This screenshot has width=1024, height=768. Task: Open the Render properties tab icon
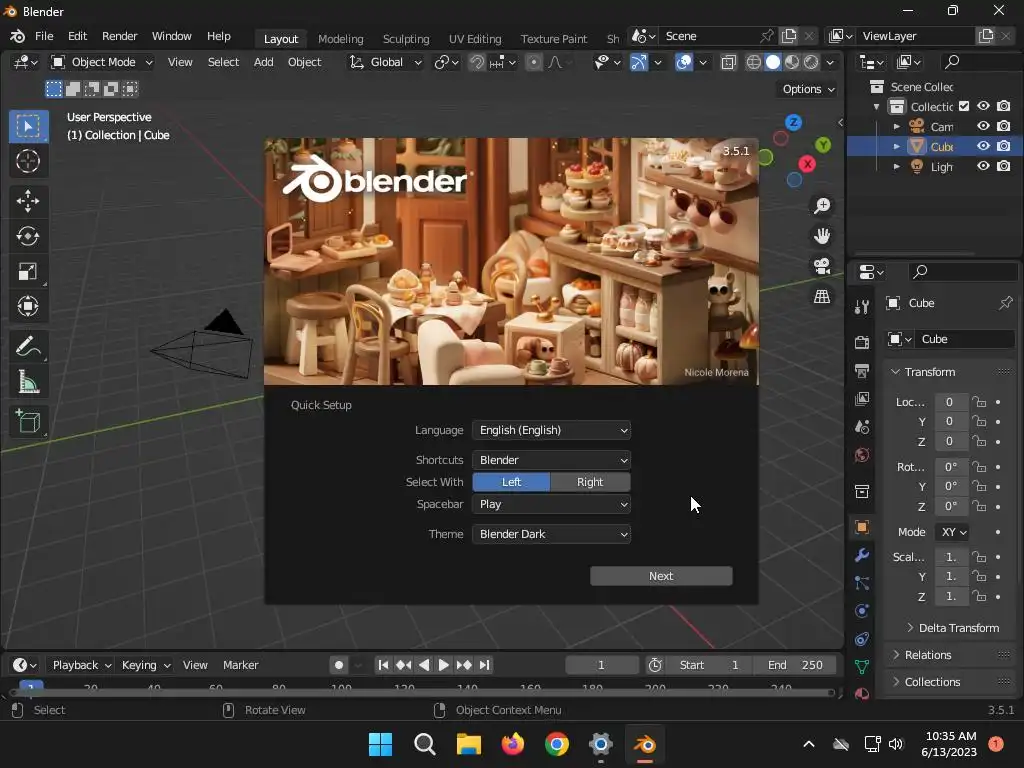pyautogui.click(x=862, y=342)
